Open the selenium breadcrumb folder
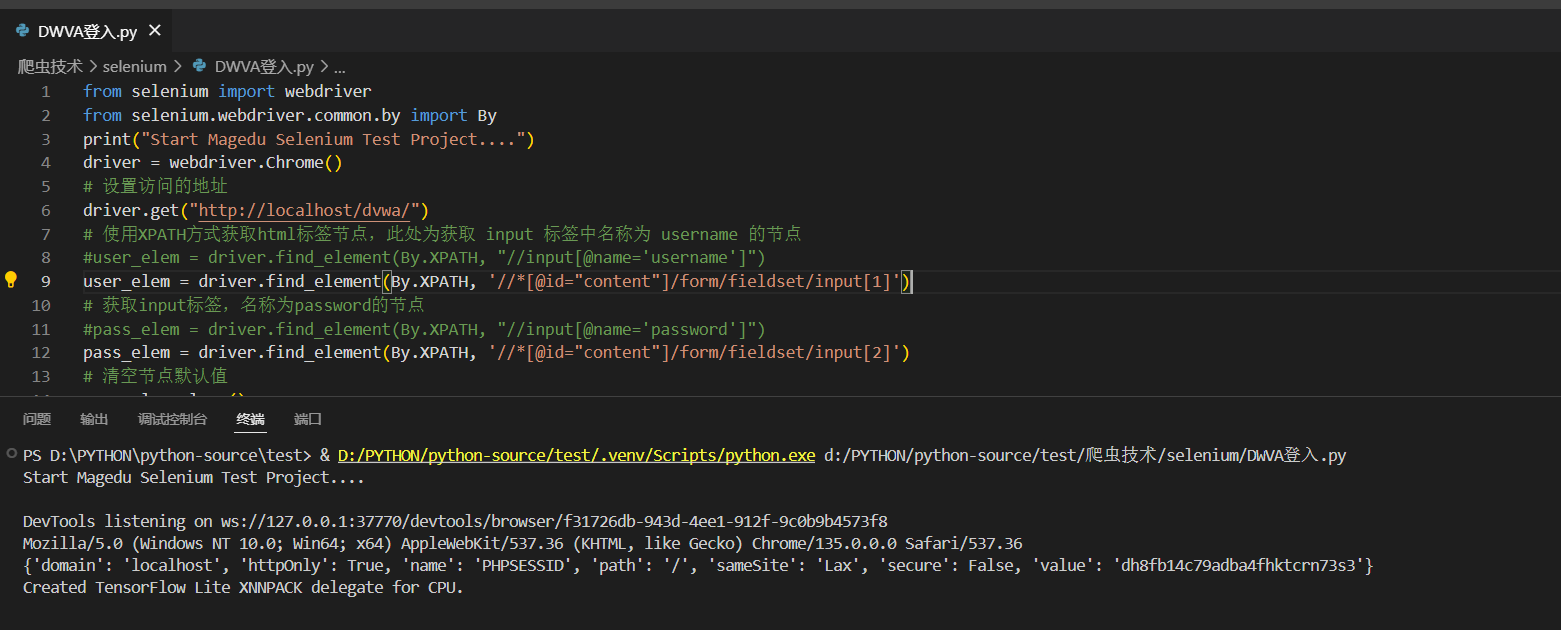The image size is (1561, 630). point(134,67)
